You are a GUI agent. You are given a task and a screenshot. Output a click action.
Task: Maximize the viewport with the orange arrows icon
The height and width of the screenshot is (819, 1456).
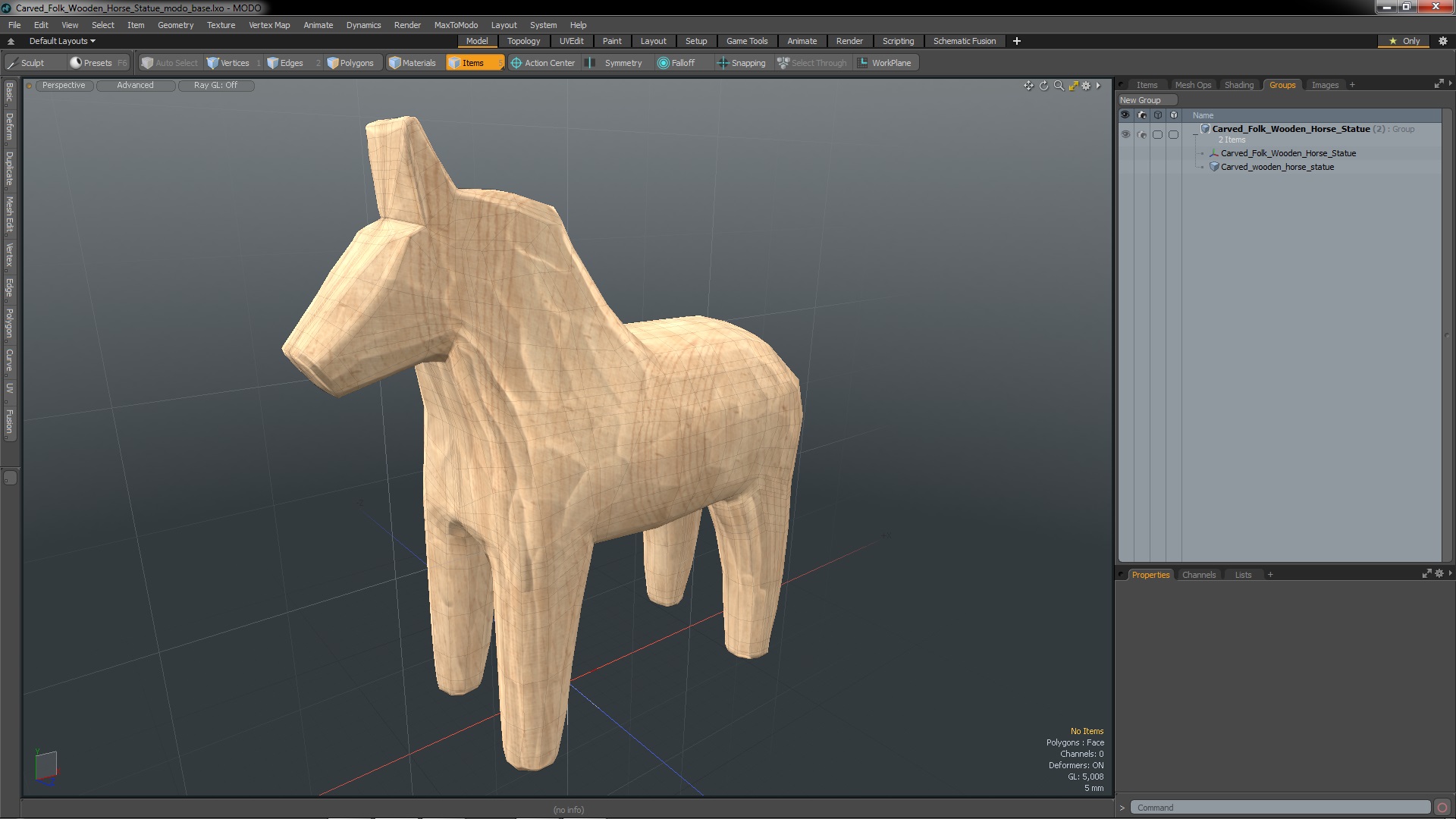pyautogui.click(x=1073, y=86)
